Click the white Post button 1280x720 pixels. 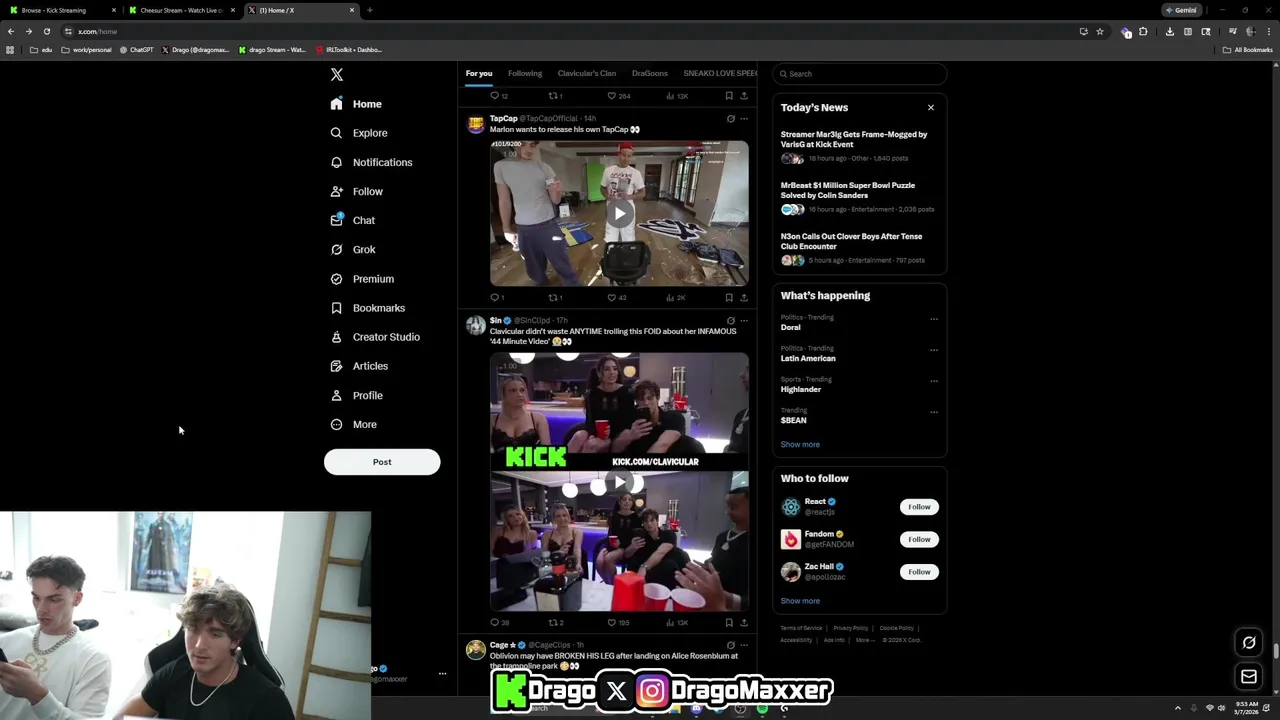pos(382,462)
